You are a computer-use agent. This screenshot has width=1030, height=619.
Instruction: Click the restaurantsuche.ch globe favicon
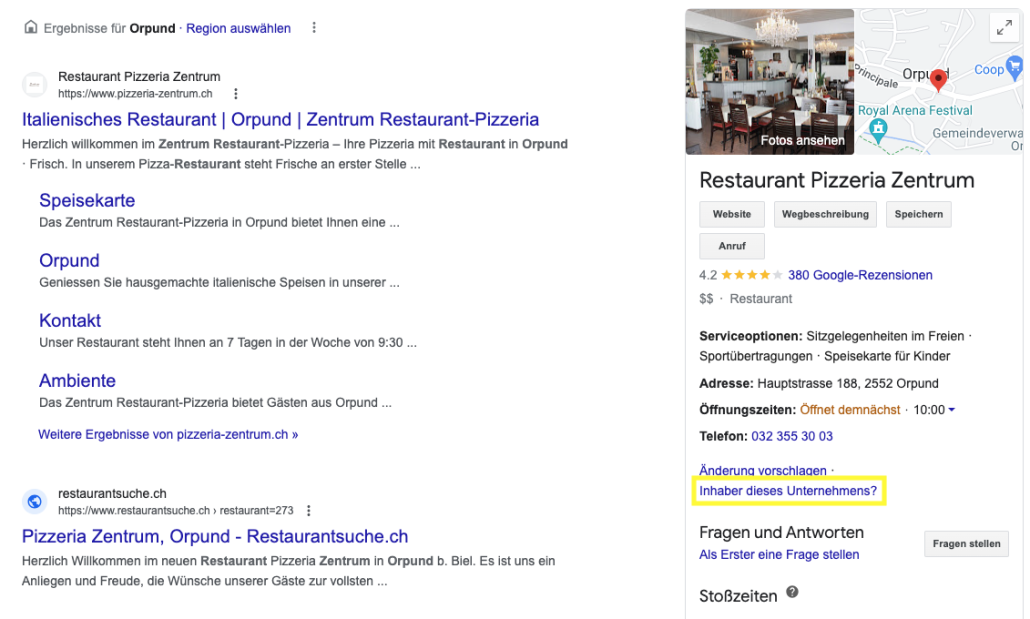pos(35,502)
